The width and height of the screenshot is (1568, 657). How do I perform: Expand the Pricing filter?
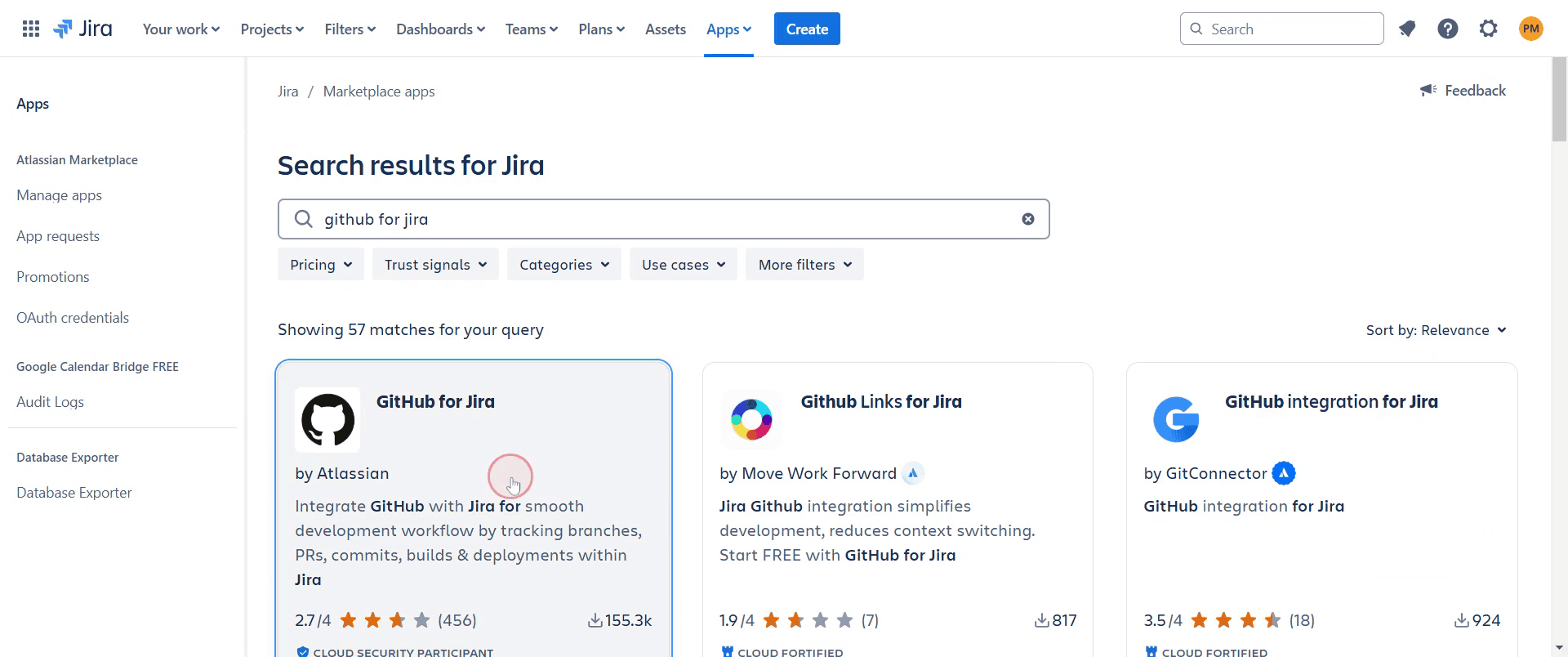tap(321, 265)
